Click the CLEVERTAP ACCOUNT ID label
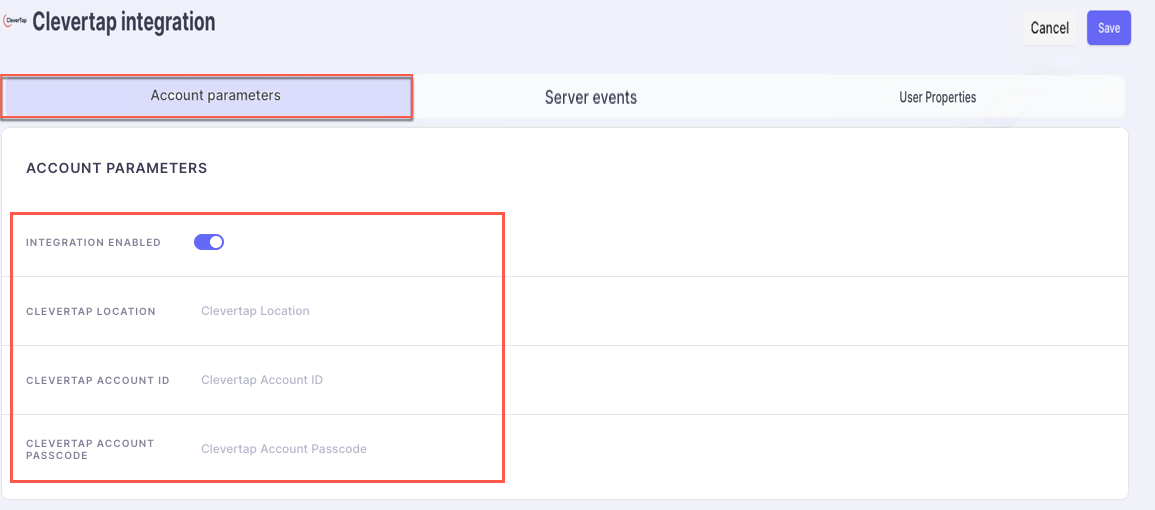The width and height of the screenshot is (1155, 510). click(x=98, y=380)
